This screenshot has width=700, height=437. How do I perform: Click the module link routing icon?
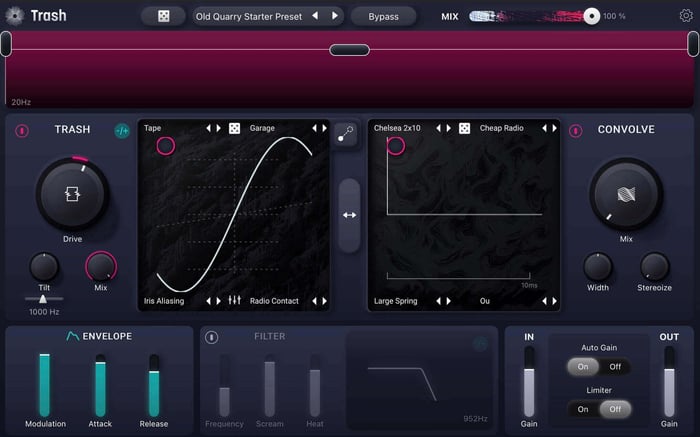[x=346, y=134]
